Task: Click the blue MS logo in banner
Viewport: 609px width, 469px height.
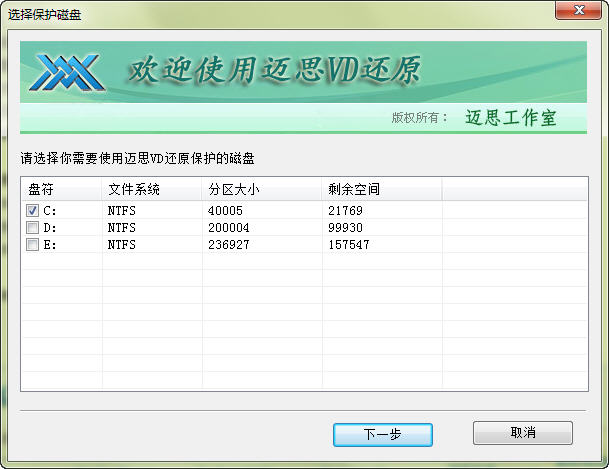Action: pyautogui.click(x=68, y=72)
